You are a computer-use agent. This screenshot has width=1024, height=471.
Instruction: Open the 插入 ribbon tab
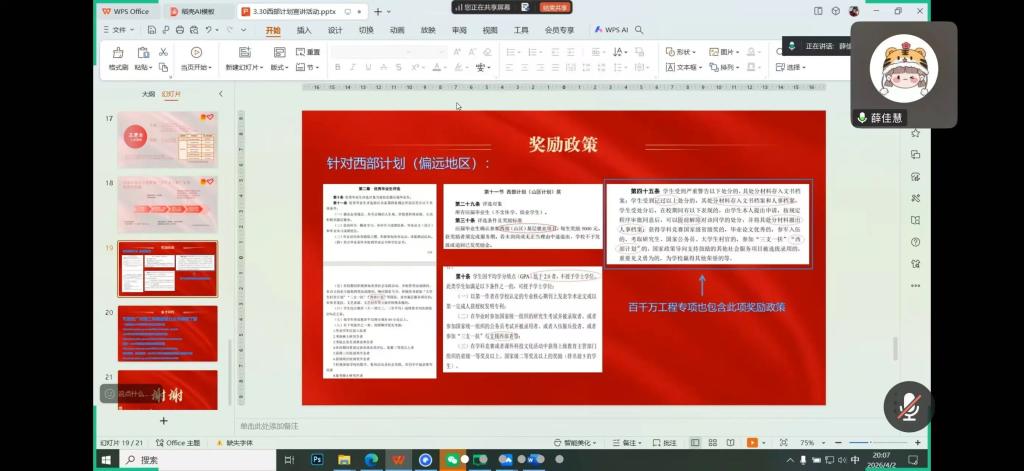[x=304, y=30]
